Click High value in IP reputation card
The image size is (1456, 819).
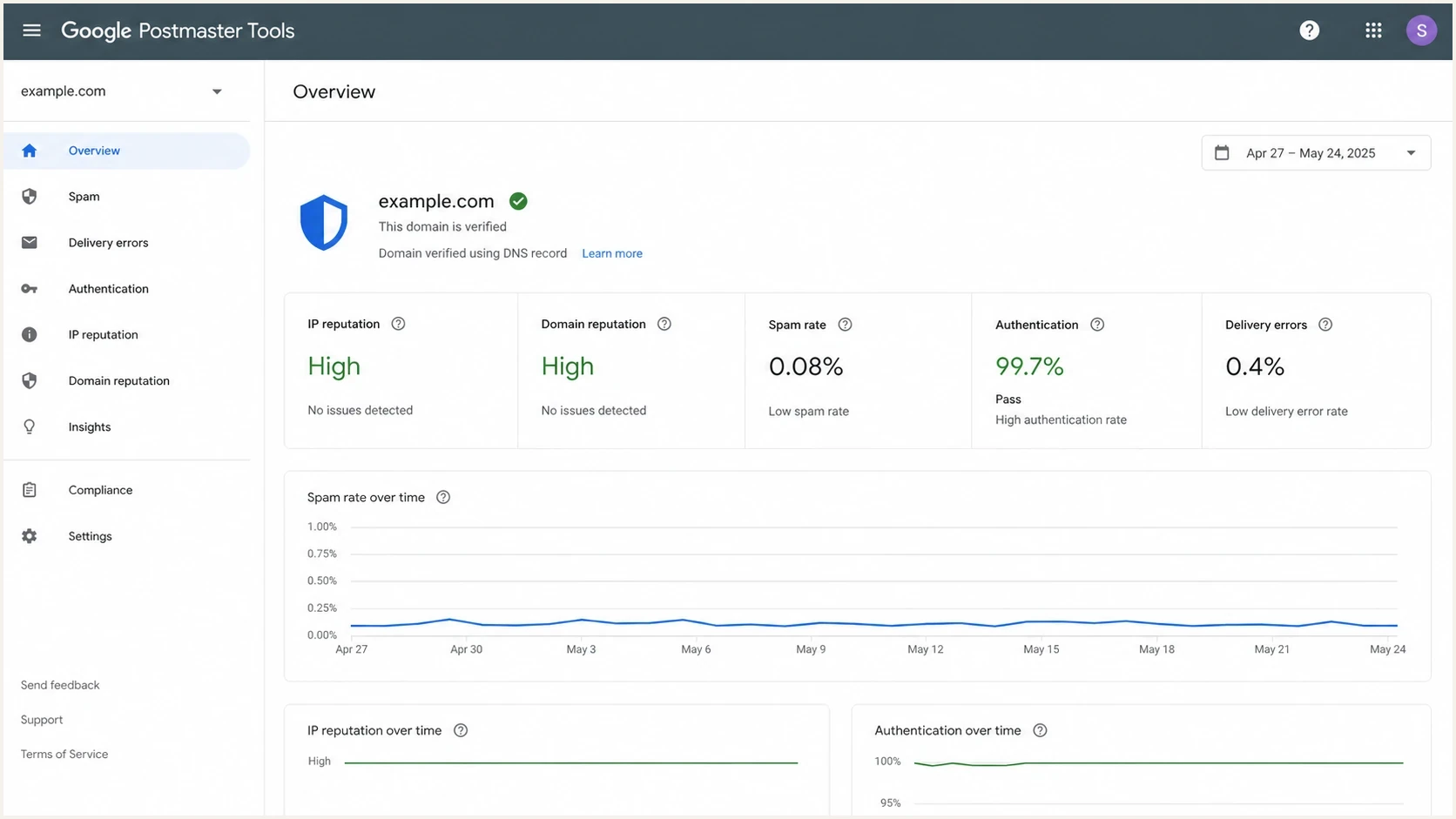[x=334, y=366]
